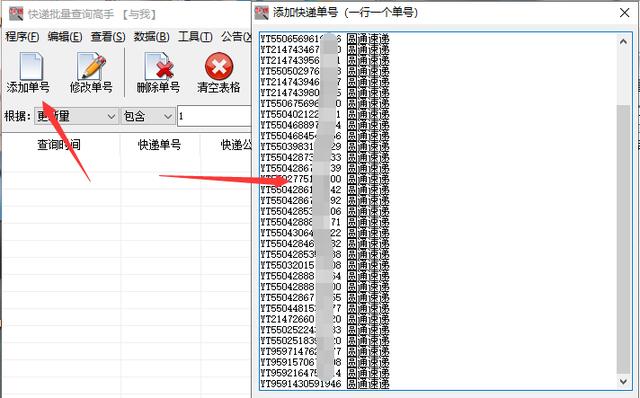Click the dialog's title bar app icon
The width and height of the screenshot is (640, 398).
tap(262, 13)
